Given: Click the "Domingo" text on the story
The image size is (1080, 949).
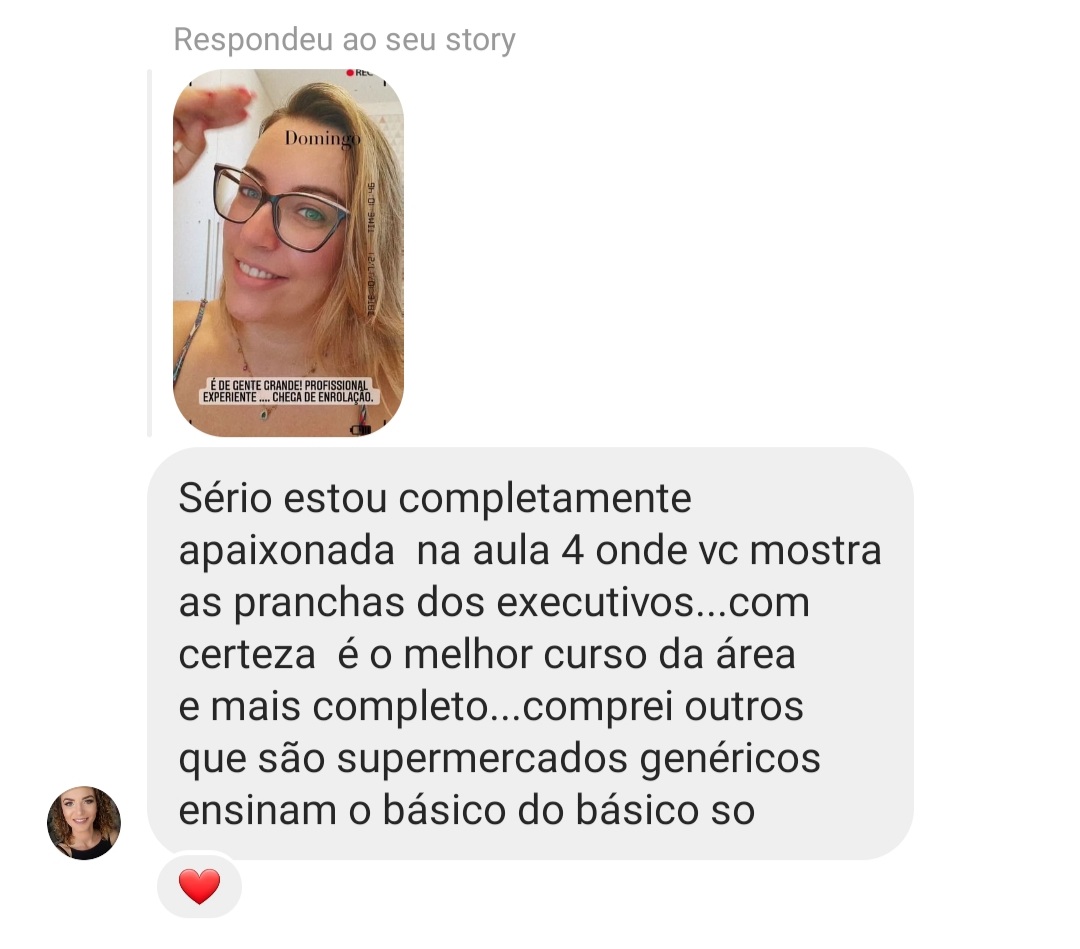Looking at the screenshot, I should (322, 138).
